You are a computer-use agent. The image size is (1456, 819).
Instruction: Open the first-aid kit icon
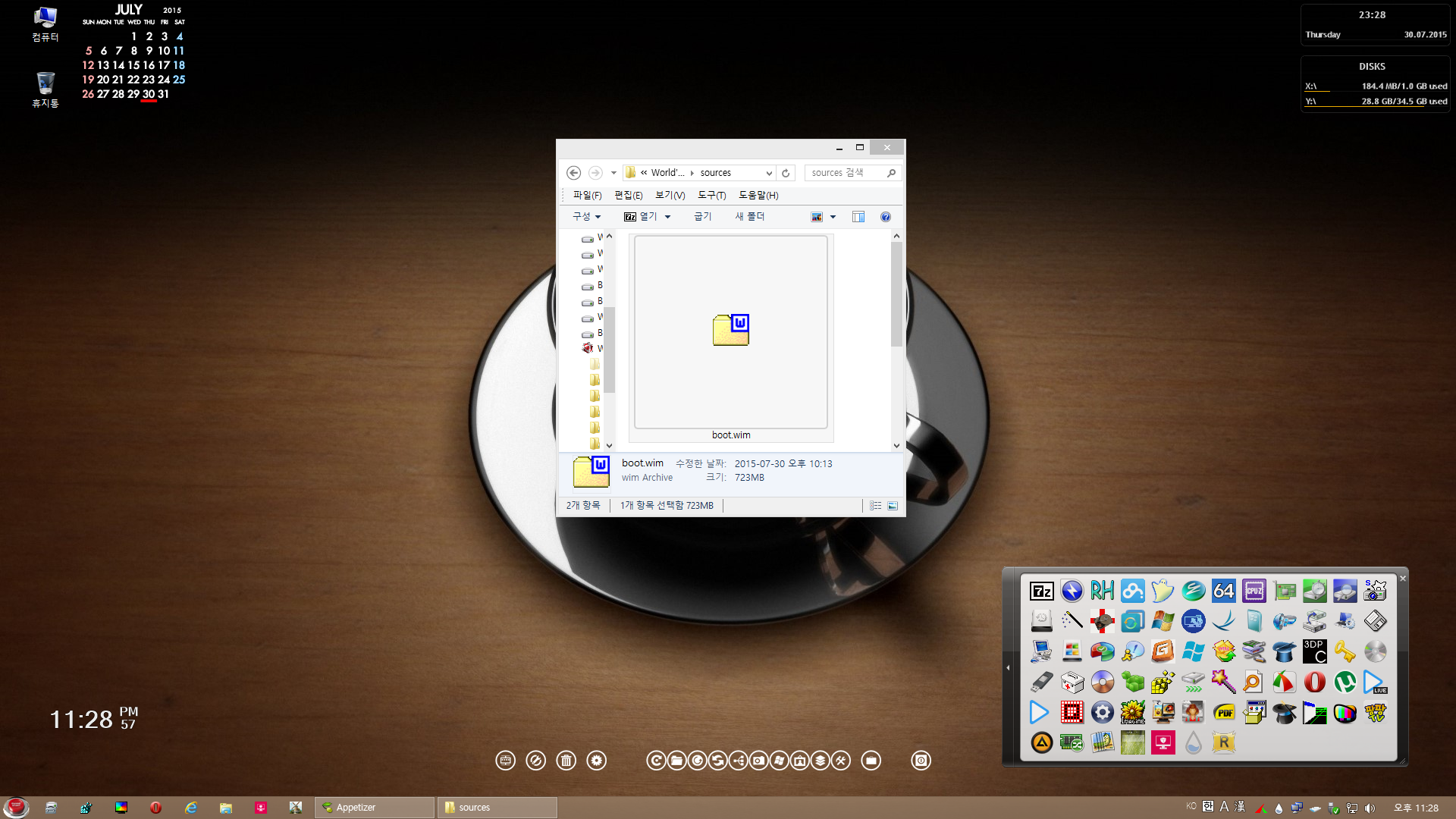pos(1072,682)
